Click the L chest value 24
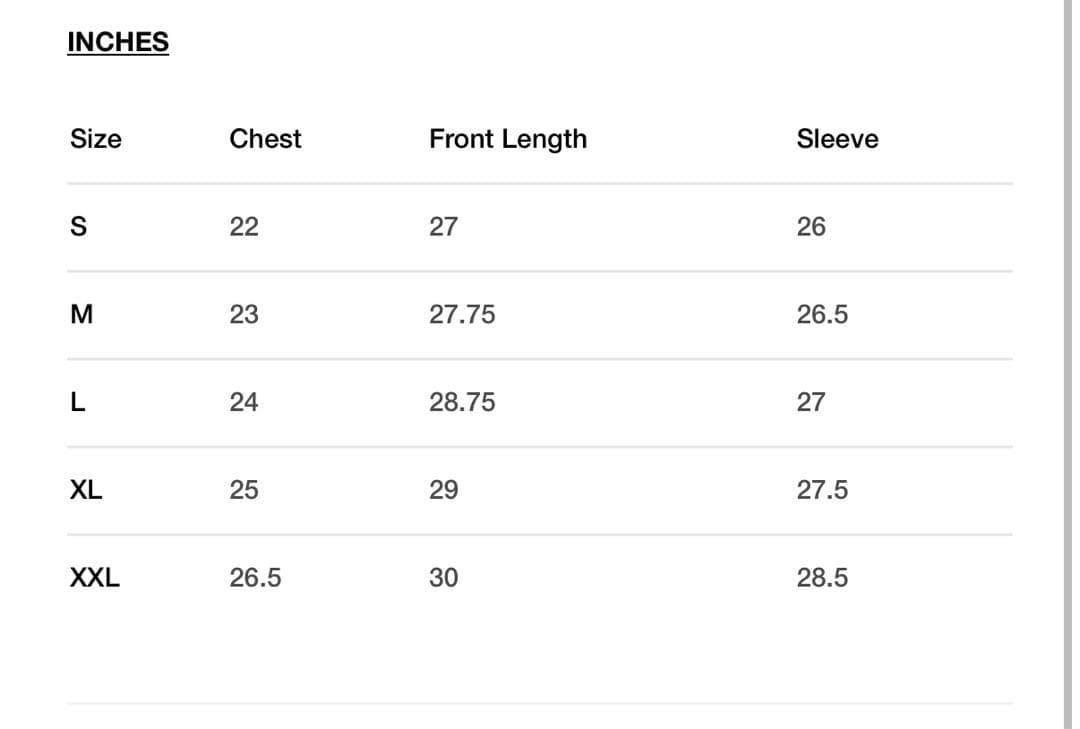The image size is (1080, 729). click(244, 402)
